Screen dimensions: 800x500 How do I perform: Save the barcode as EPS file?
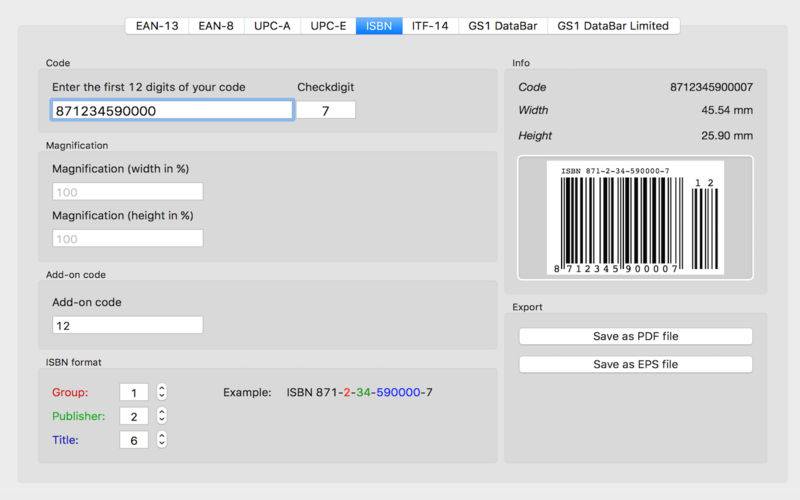point(636,364)
